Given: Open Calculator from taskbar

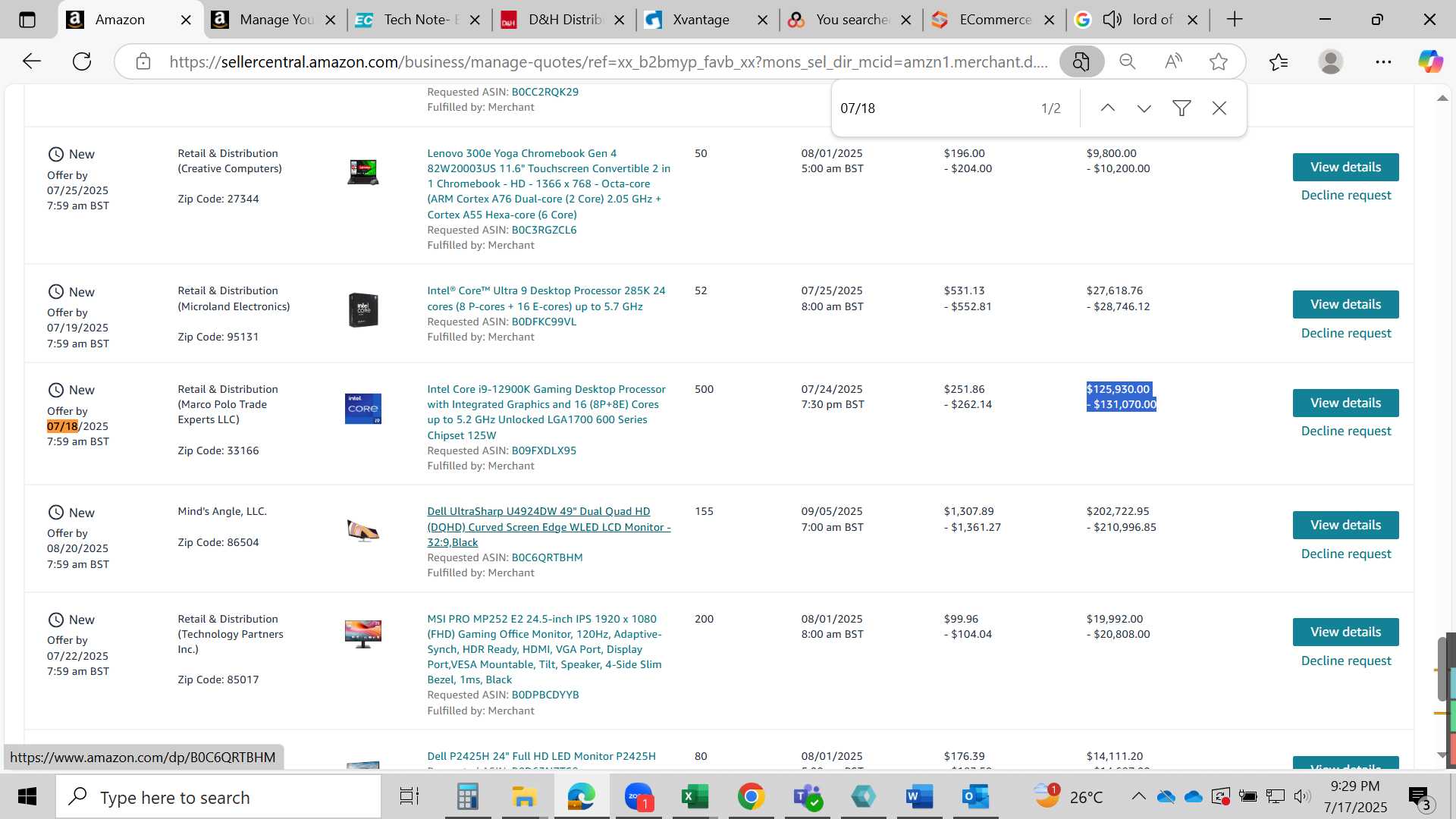Looking at the screenshot, I should pyautogui.click(x=467, y=797).
